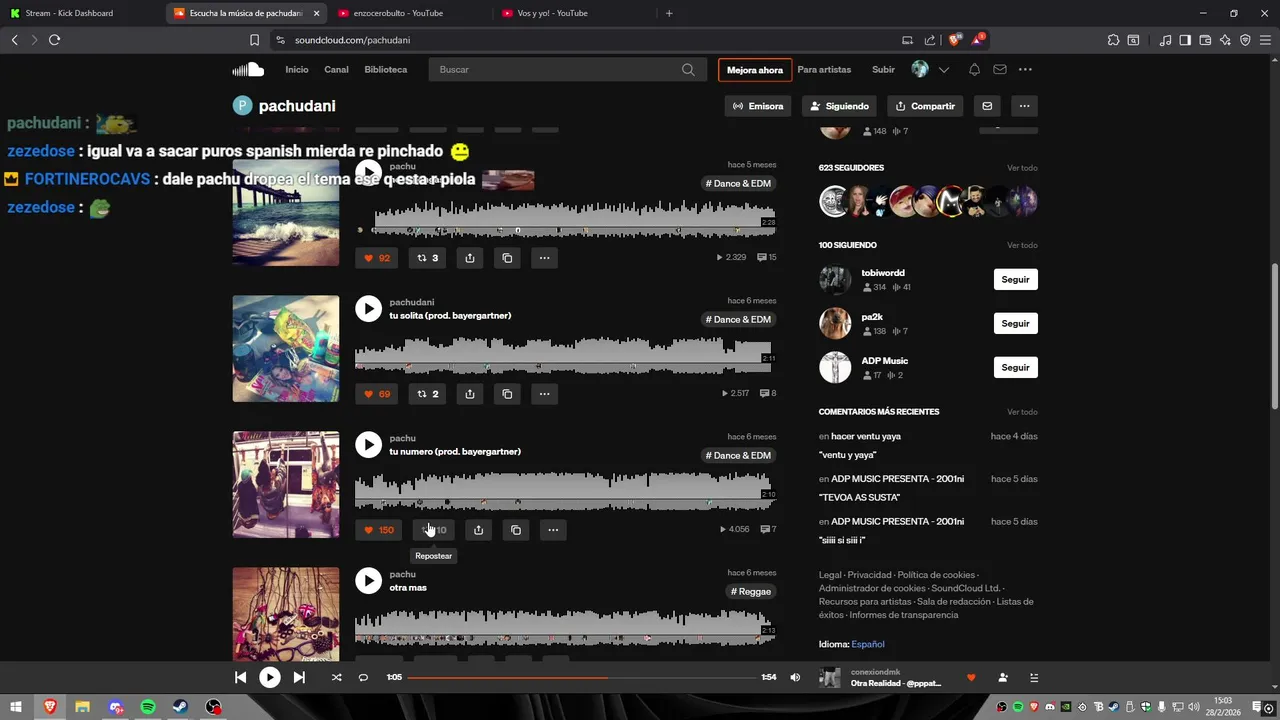Viewport: 1280px width, 720px height.
Task: Click Compartir profile button
Action: point(925,106)
